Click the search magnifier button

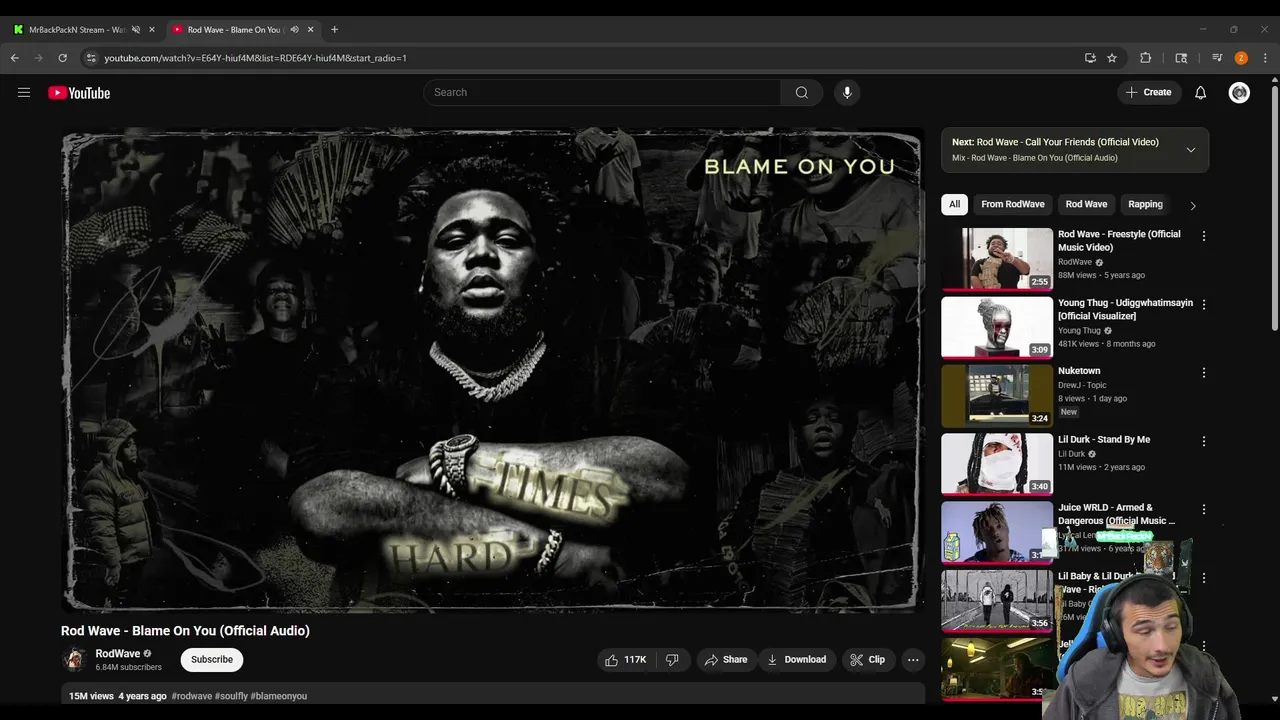pos(801,92)
